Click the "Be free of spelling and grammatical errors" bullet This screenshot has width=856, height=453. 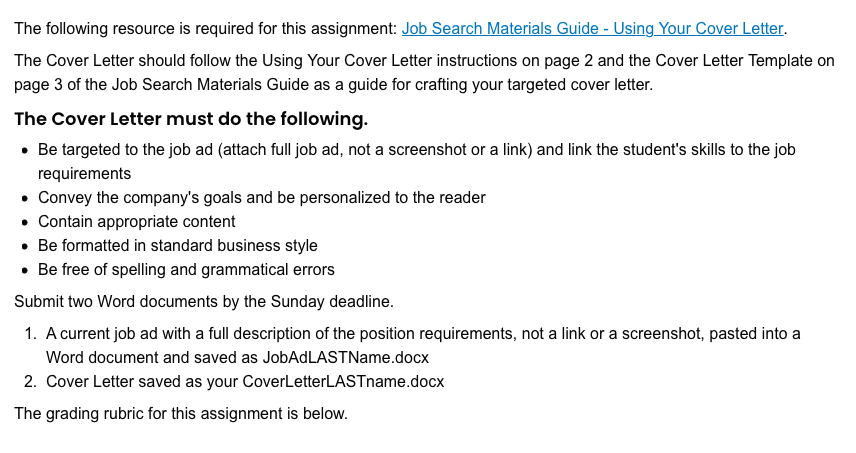[186, 270]
